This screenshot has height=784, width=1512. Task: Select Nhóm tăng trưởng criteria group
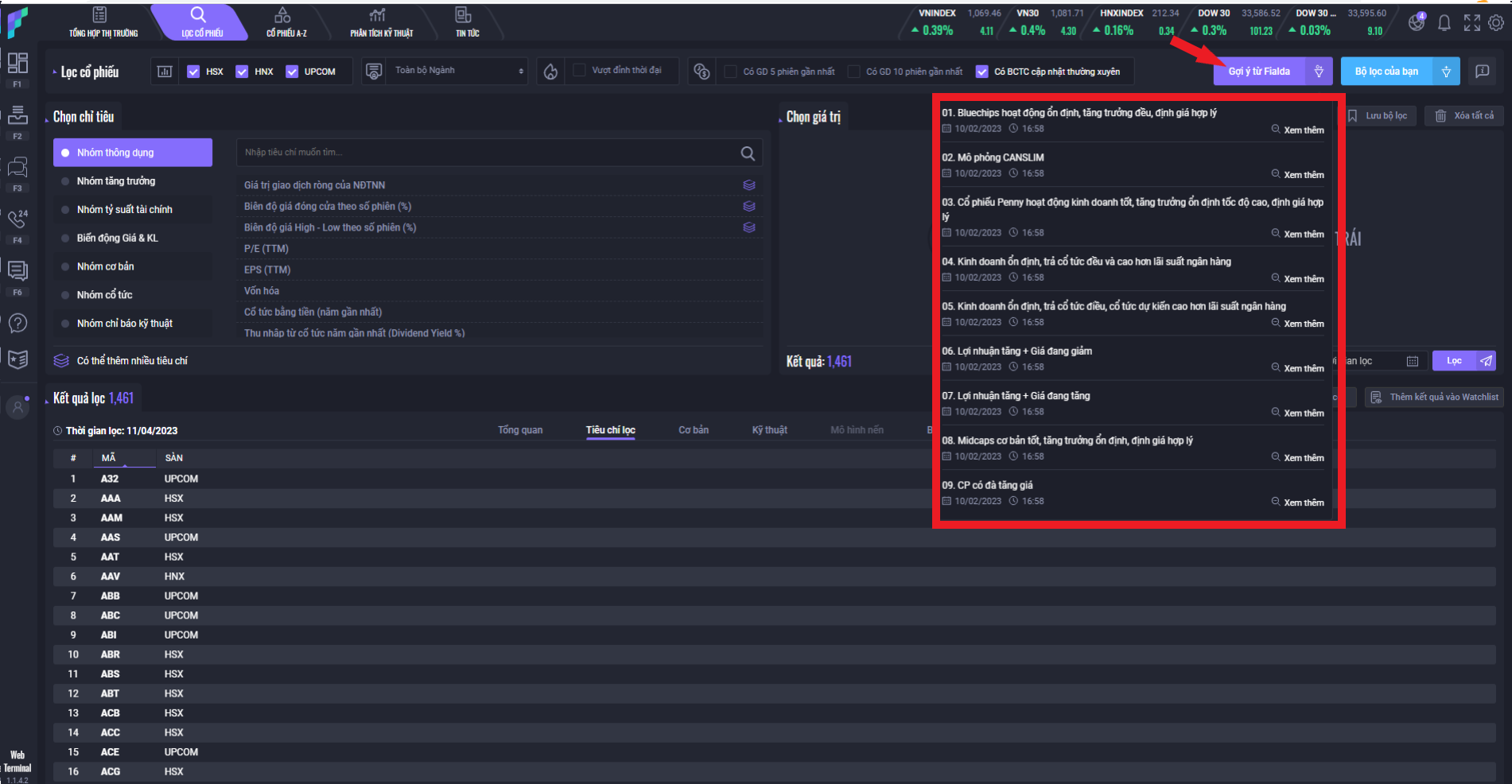tap(116, 181)
